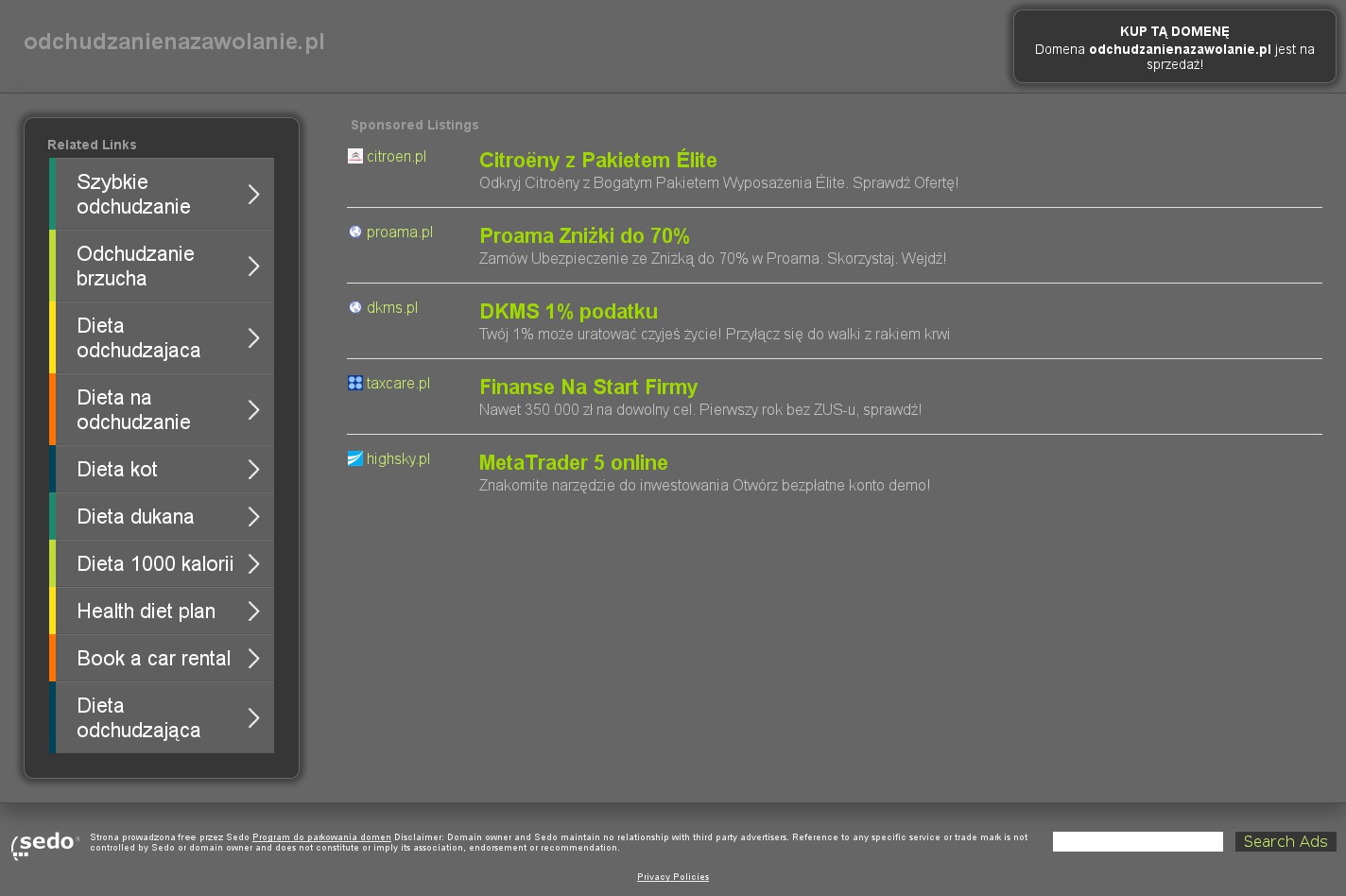
Task: Click the Related Links heading
Action: click(92, 145)
